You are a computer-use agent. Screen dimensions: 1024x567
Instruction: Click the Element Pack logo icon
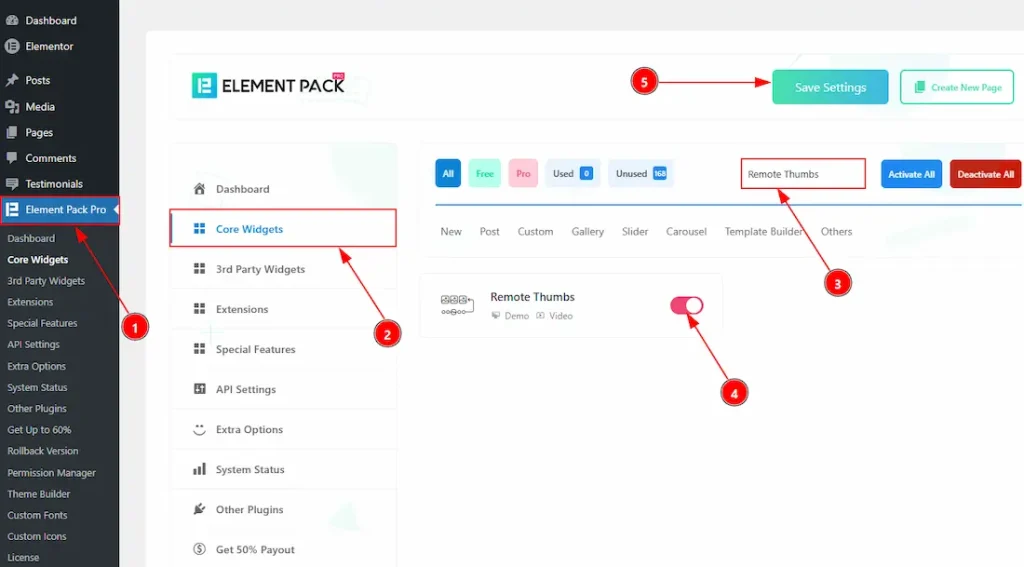204,85
